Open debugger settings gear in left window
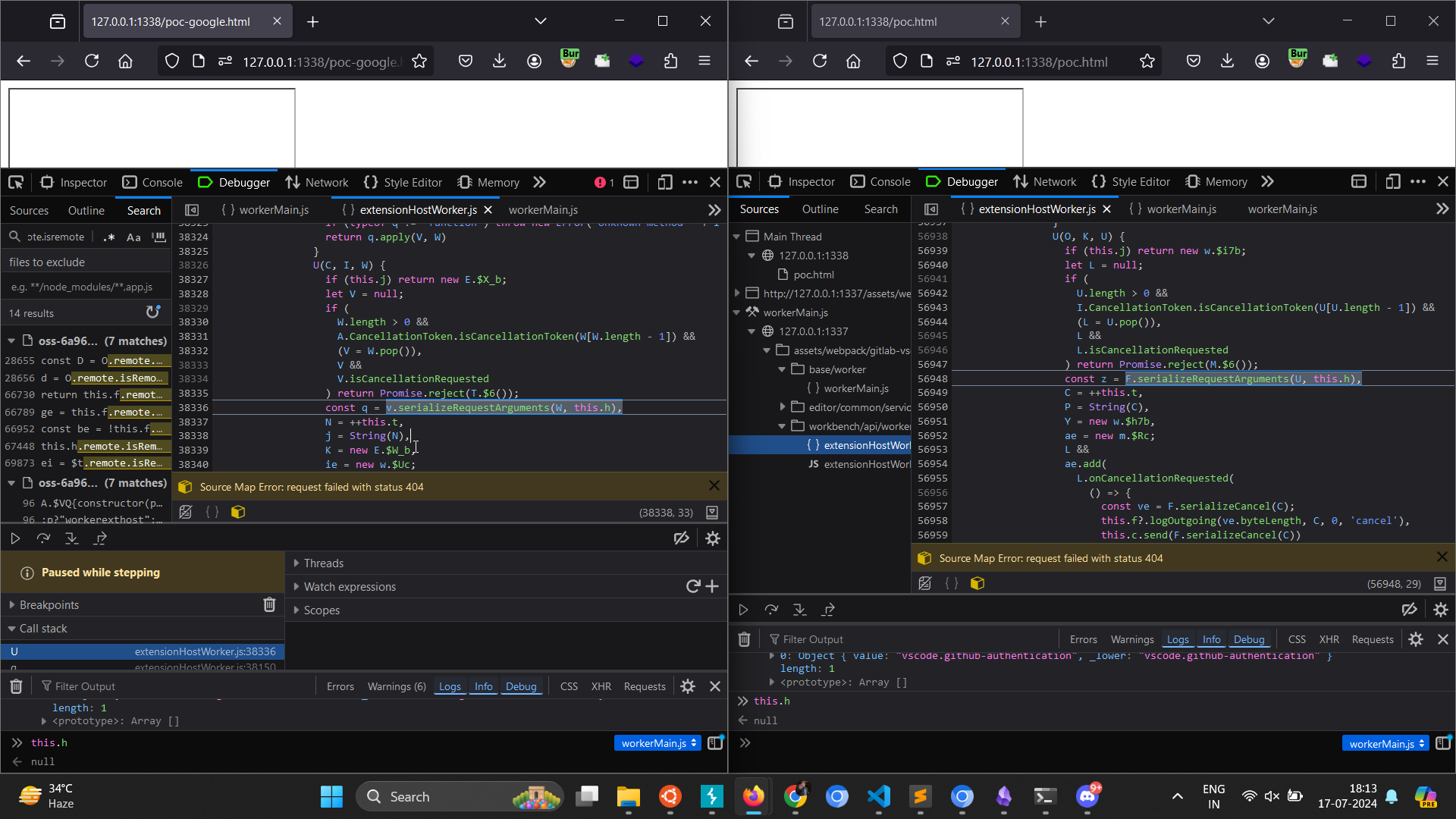Image resolution: width=1456 pixels, height=819 pixels. [x=713, y=538]
